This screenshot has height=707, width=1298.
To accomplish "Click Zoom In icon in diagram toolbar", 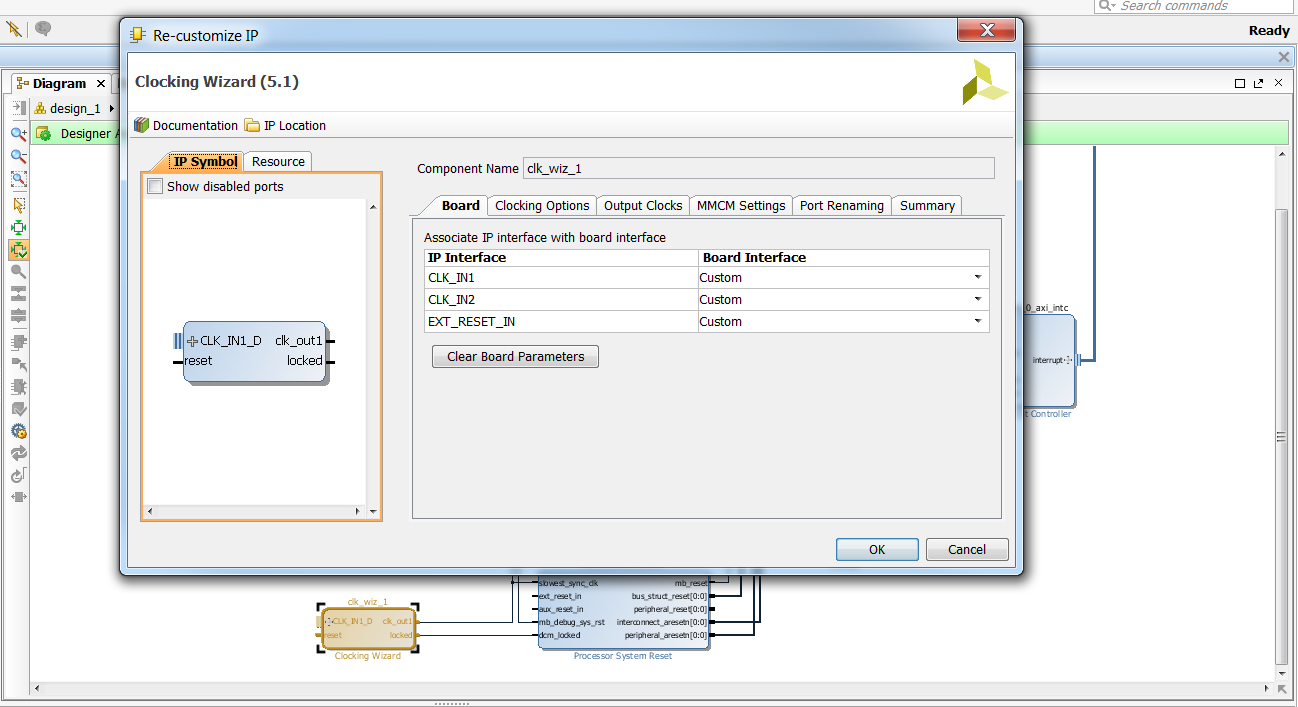I will [18, 133].
